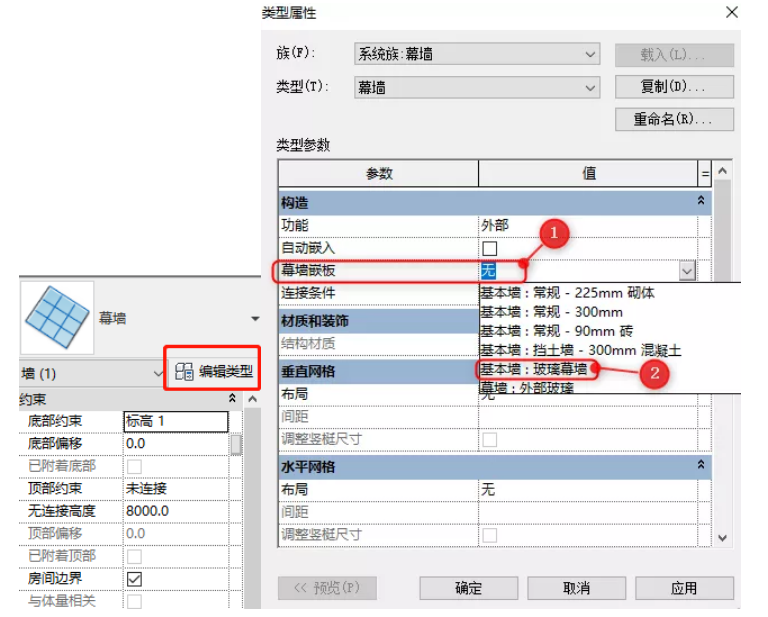
Task: Collapse the 构造 section group
Action: click(x=701, y=200)
